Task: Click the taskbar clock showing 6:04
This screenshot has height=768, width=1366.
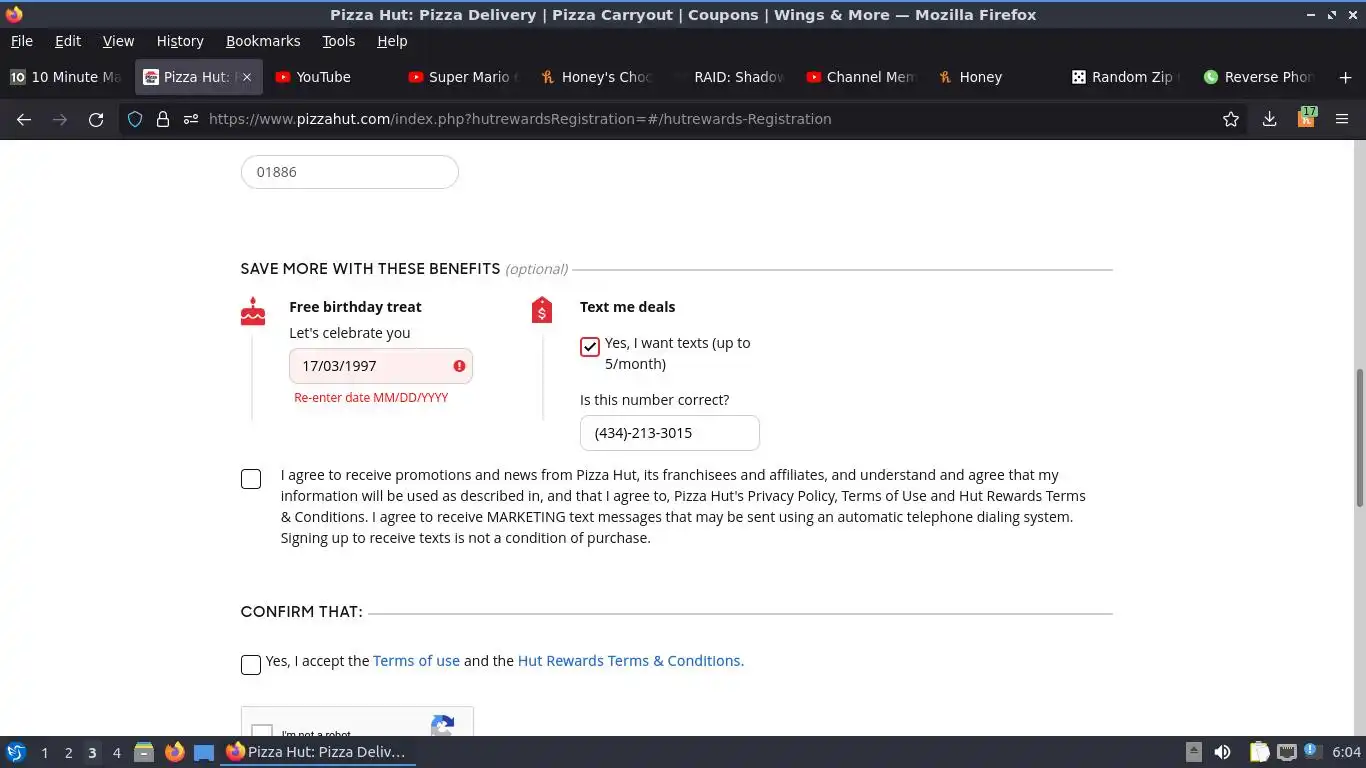Action: [x=1346, y=752]
